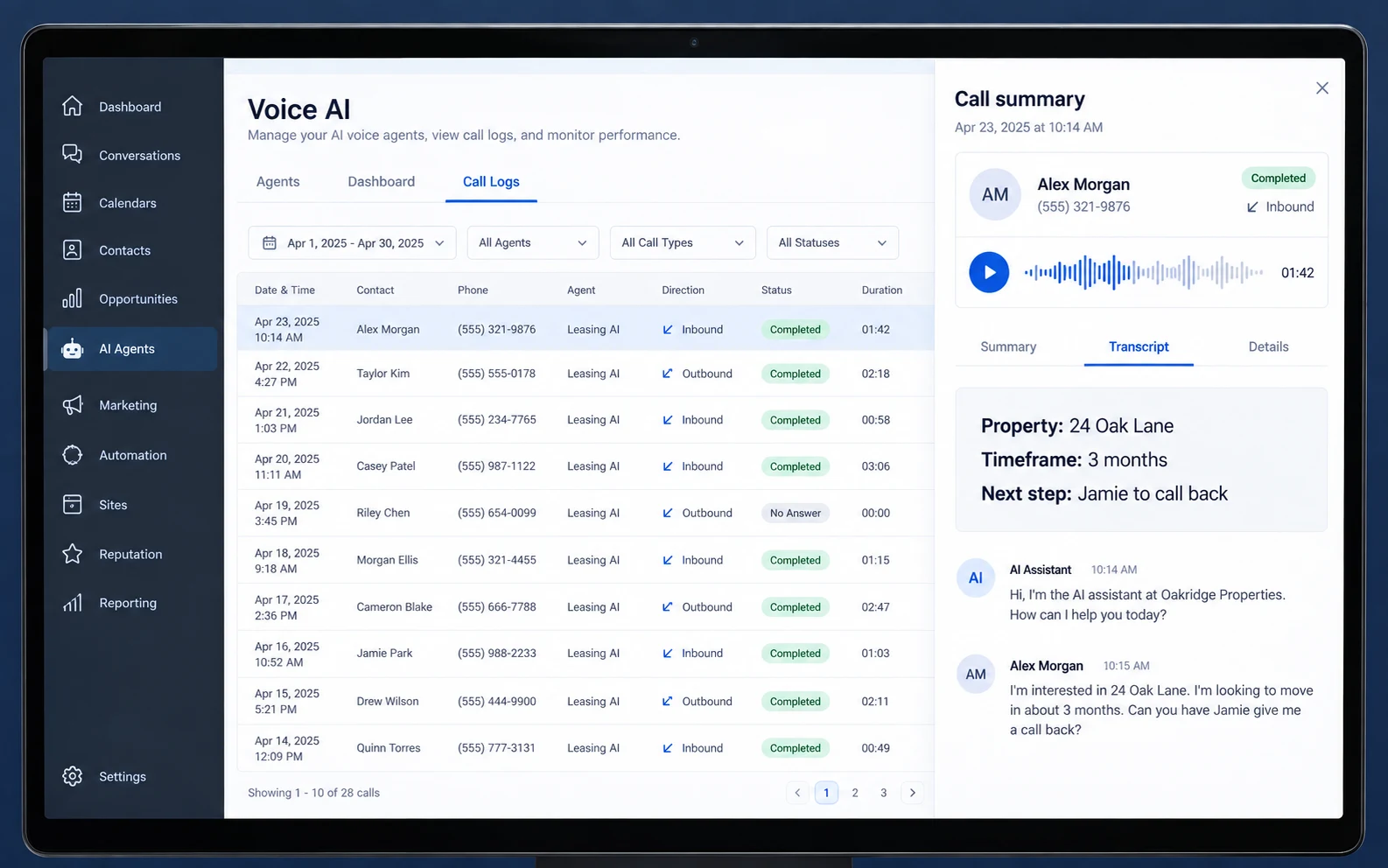1388x868 pixels.
Task: Open the Contacts icon in sidebar
Action: pos(73,250)
